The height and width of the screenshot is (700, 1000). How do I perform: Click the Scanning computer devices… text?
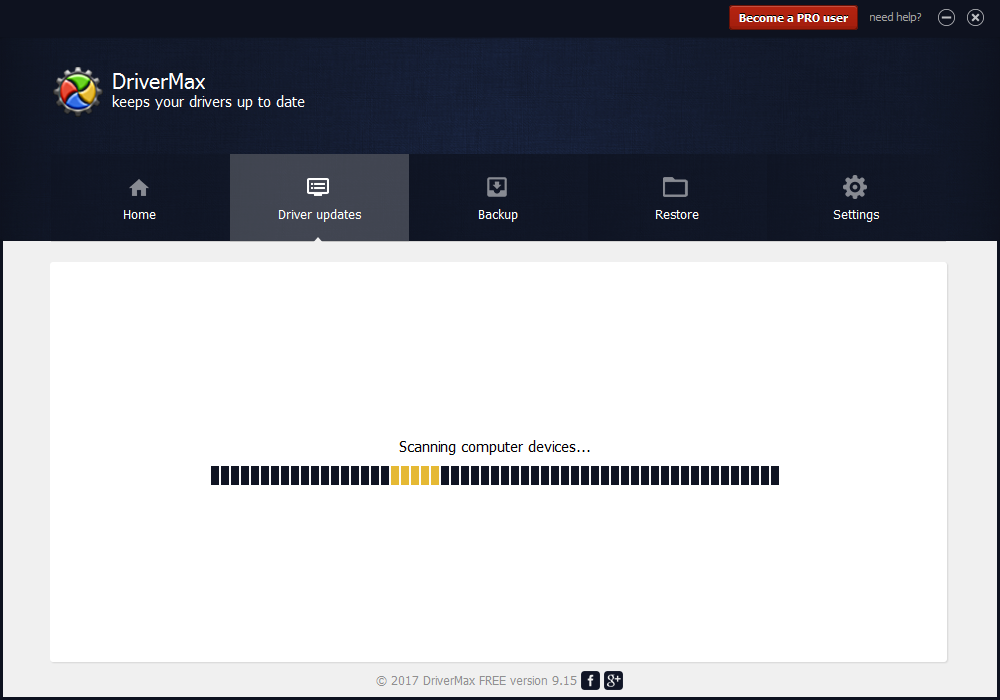494,447
